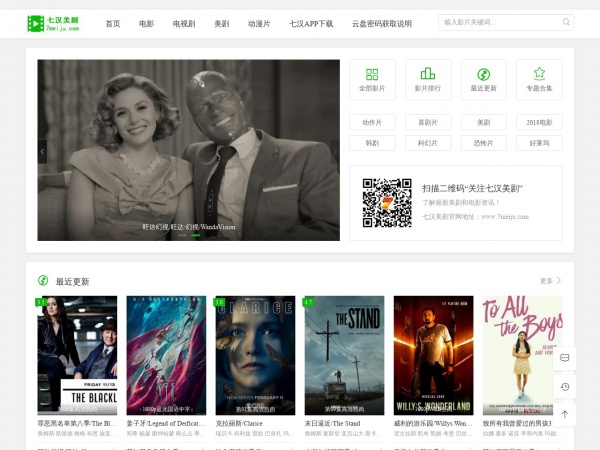Go to 首页 in navigation
Screen dimensions: 600x450
pos(113,24)
